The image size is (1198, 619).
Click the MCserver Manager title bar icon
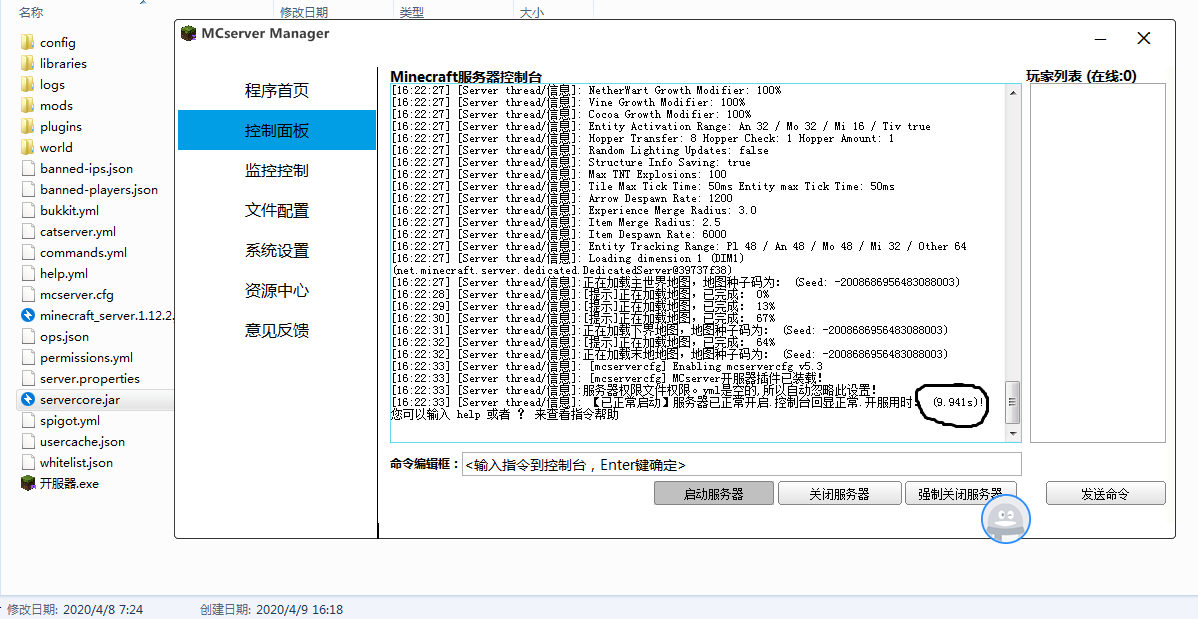188,34
